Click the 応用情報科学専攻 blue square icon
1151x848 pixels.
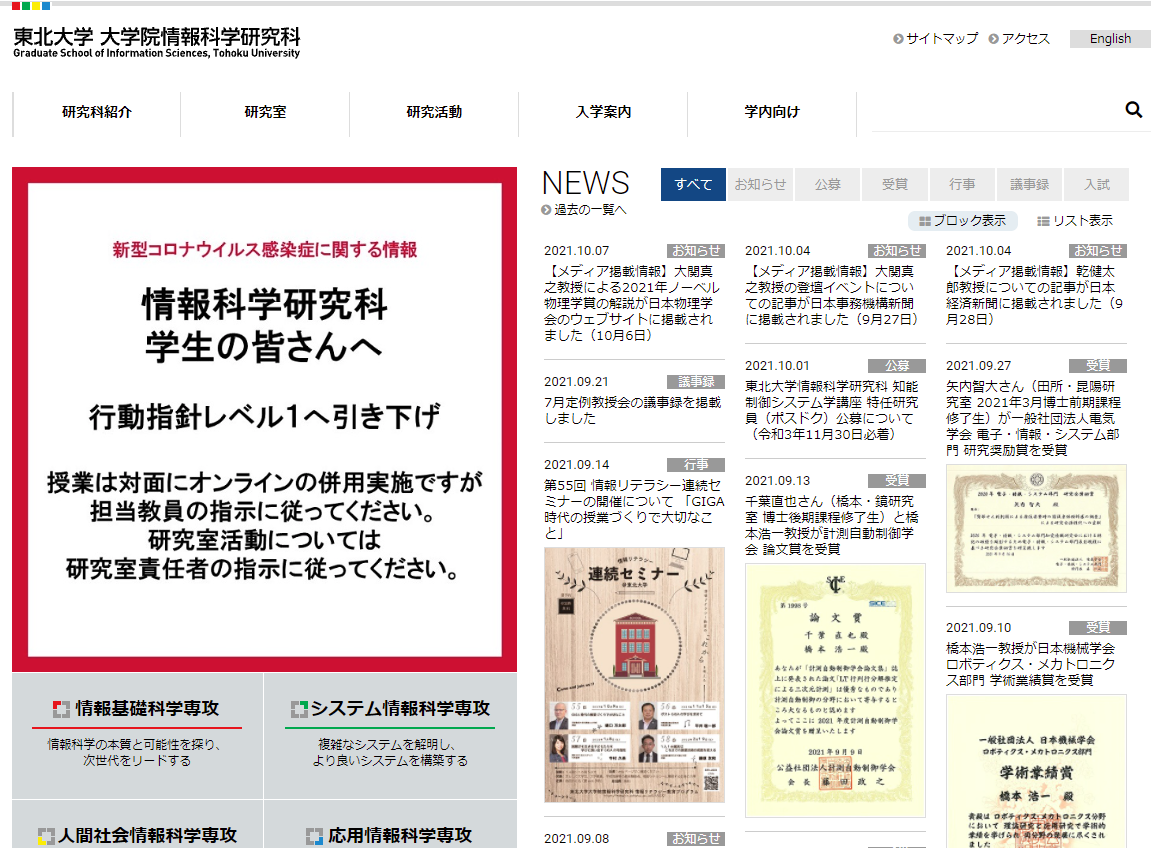click(x=314, y=836)
